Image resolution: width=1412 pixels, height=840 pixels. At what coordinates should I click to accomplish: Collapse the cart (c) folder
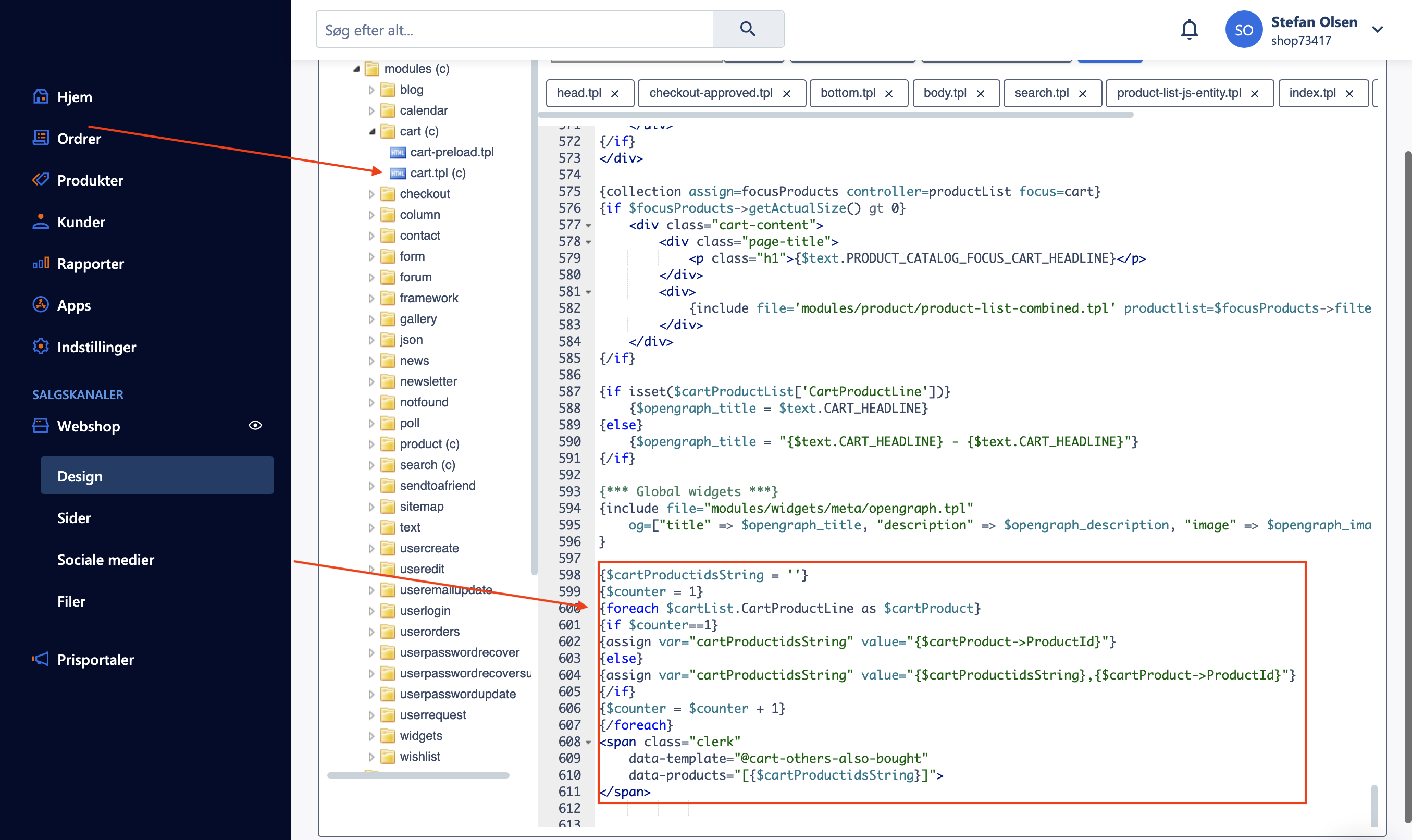[372, 131]
